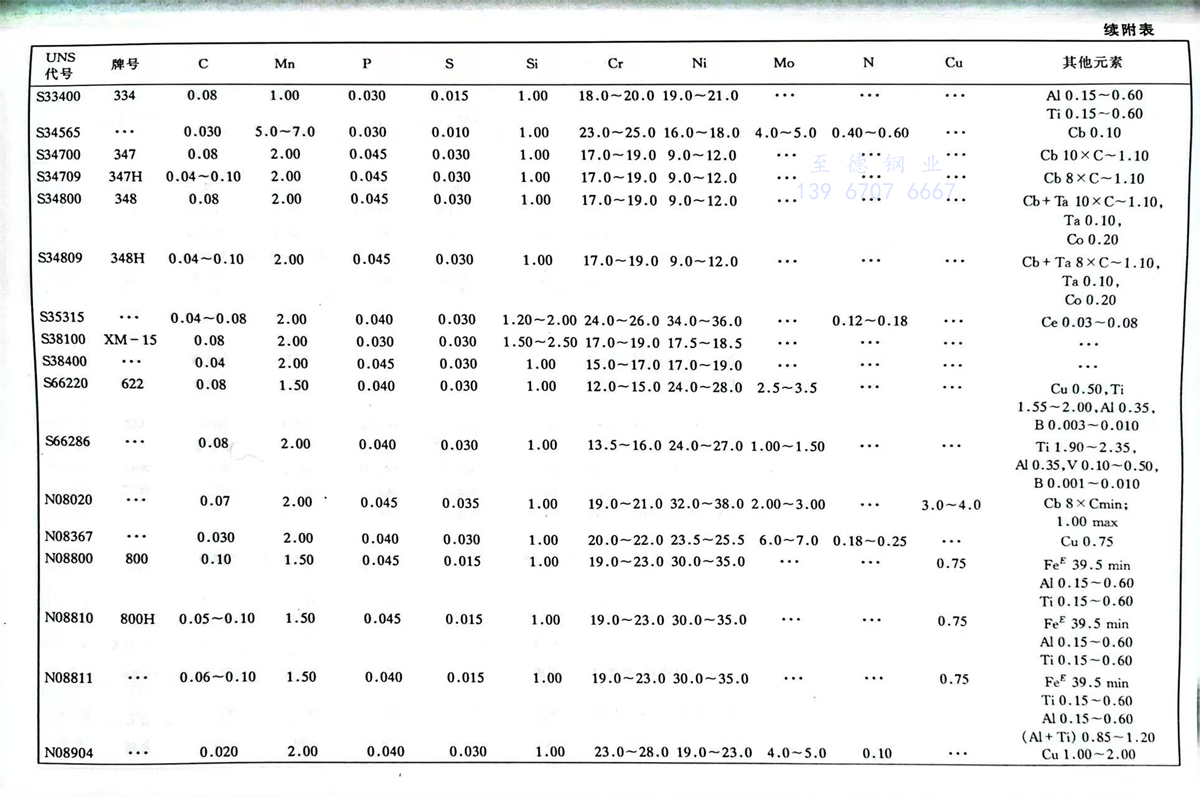Select the XM-15 grade cell
This screenshot has height=797, width=1200.
pyautogui.click(x=130, y=340)
